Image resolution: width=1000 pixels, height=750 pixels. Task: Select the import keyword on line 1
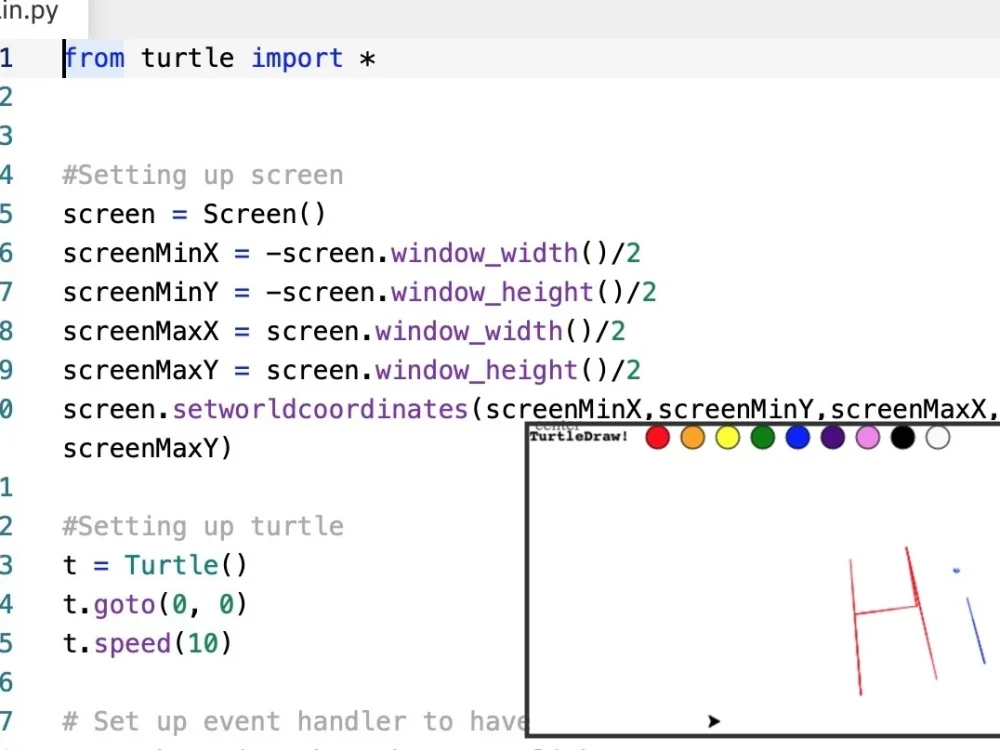296,58
